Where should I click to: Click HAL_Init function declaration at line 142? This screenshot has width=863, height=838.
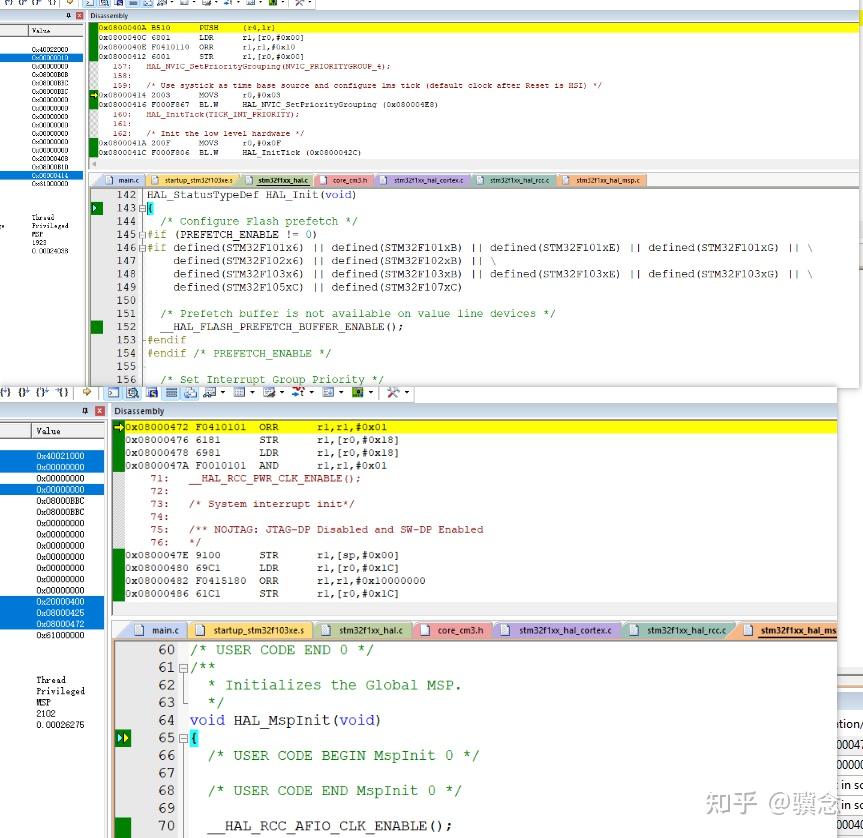point(251,195)
